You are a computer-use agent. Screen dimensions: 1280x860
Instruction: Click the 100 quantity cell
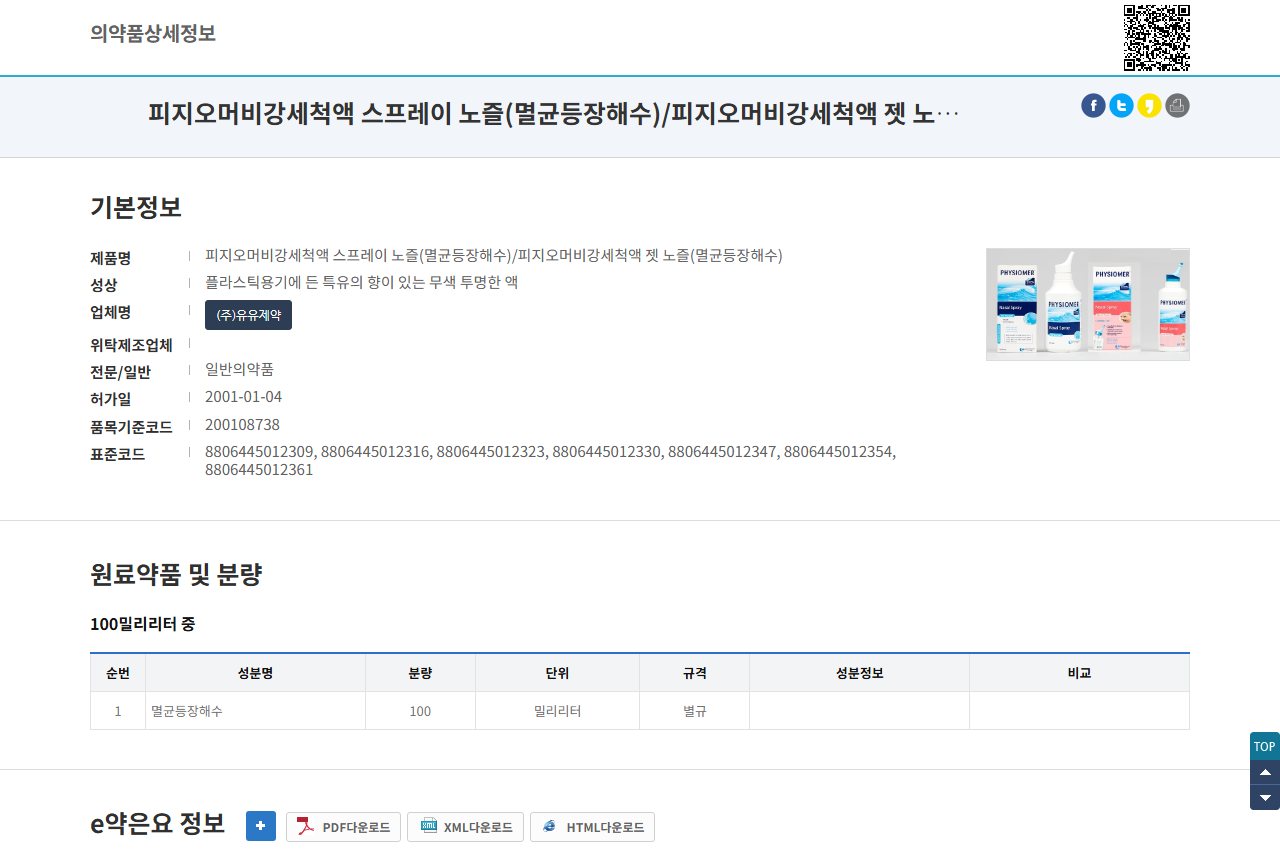pyautogui.click(x=421, y=711)
